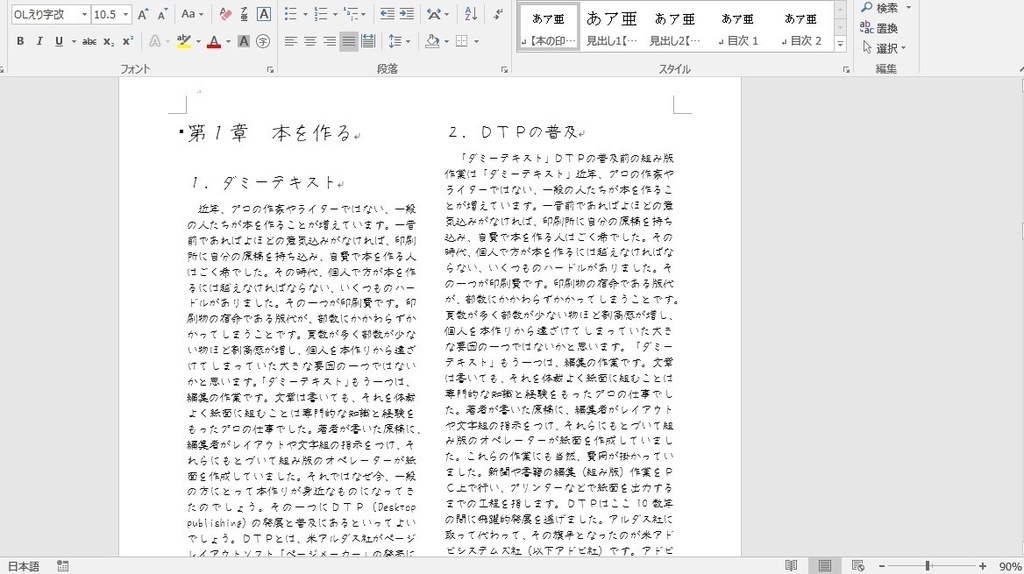Open borders dropdown arrow
Screen dimensions: 1024x574
(x=476, y=41)
